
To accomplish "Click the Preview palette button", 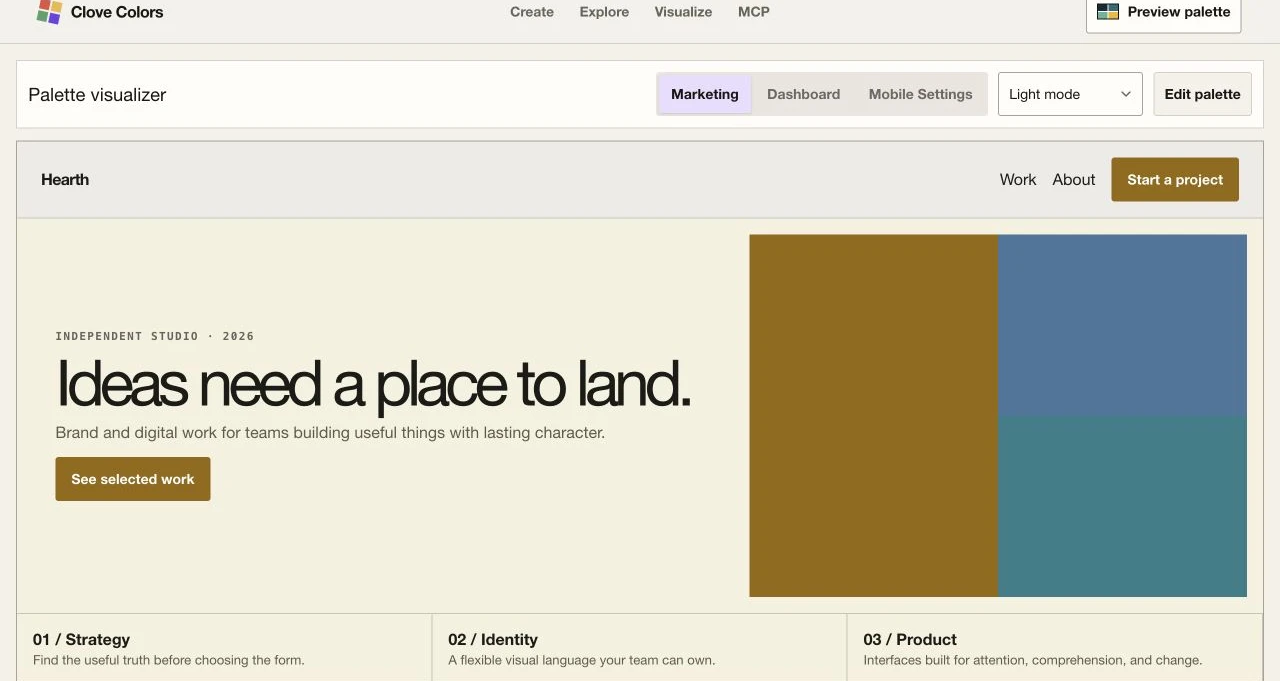I will [1164, 13].
